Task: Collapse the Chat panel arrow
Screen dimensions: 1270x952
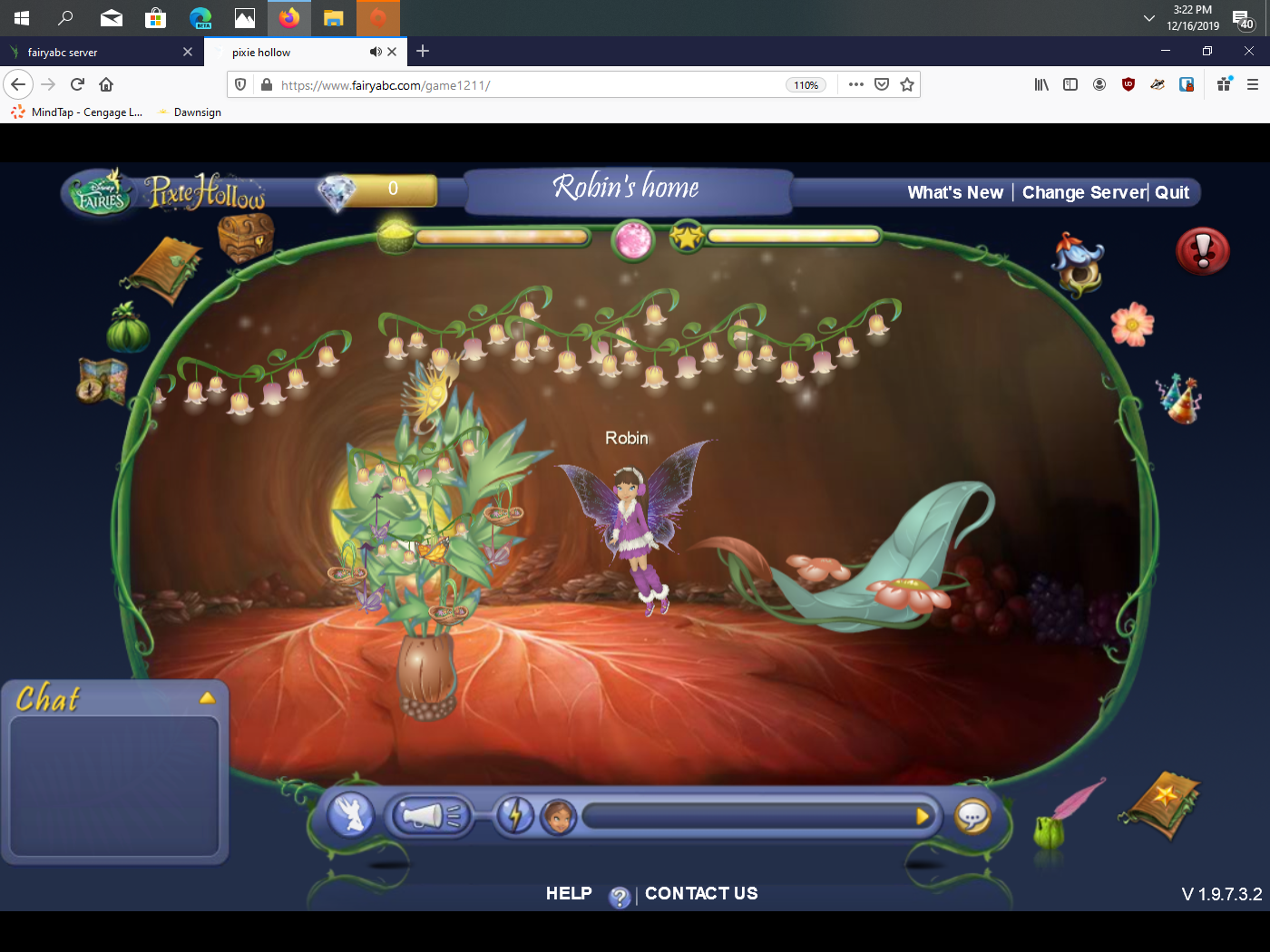Action: 207,697
